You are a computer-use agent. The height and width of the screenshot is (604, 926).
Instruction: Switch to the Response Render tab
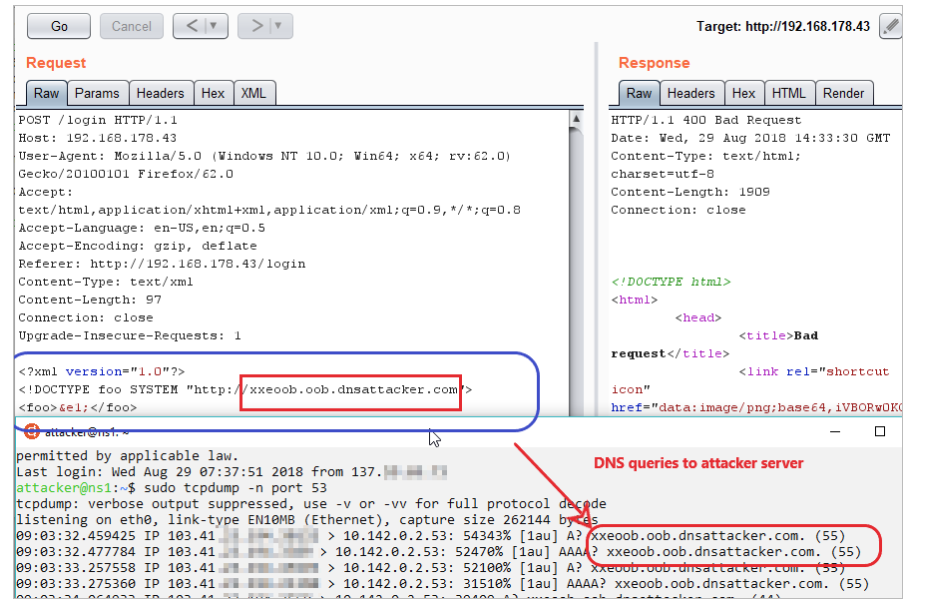843,93
